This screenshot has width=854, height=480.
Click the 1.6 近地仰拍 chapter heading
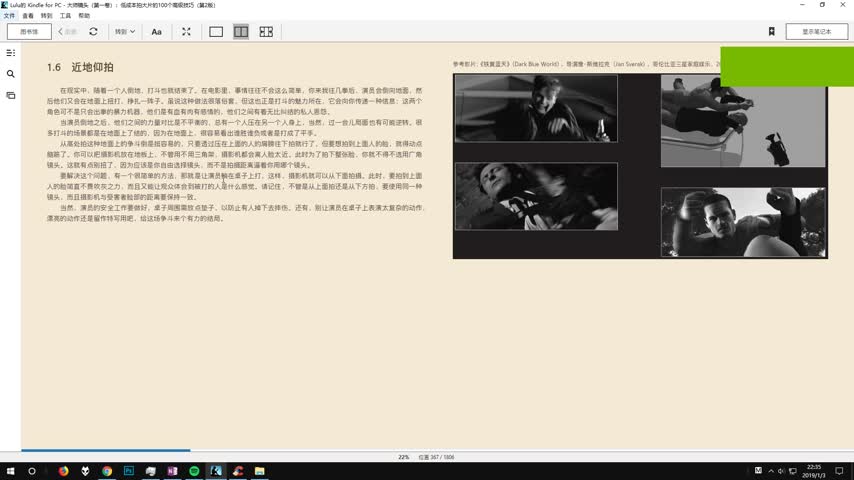click(x=80, y=67)
